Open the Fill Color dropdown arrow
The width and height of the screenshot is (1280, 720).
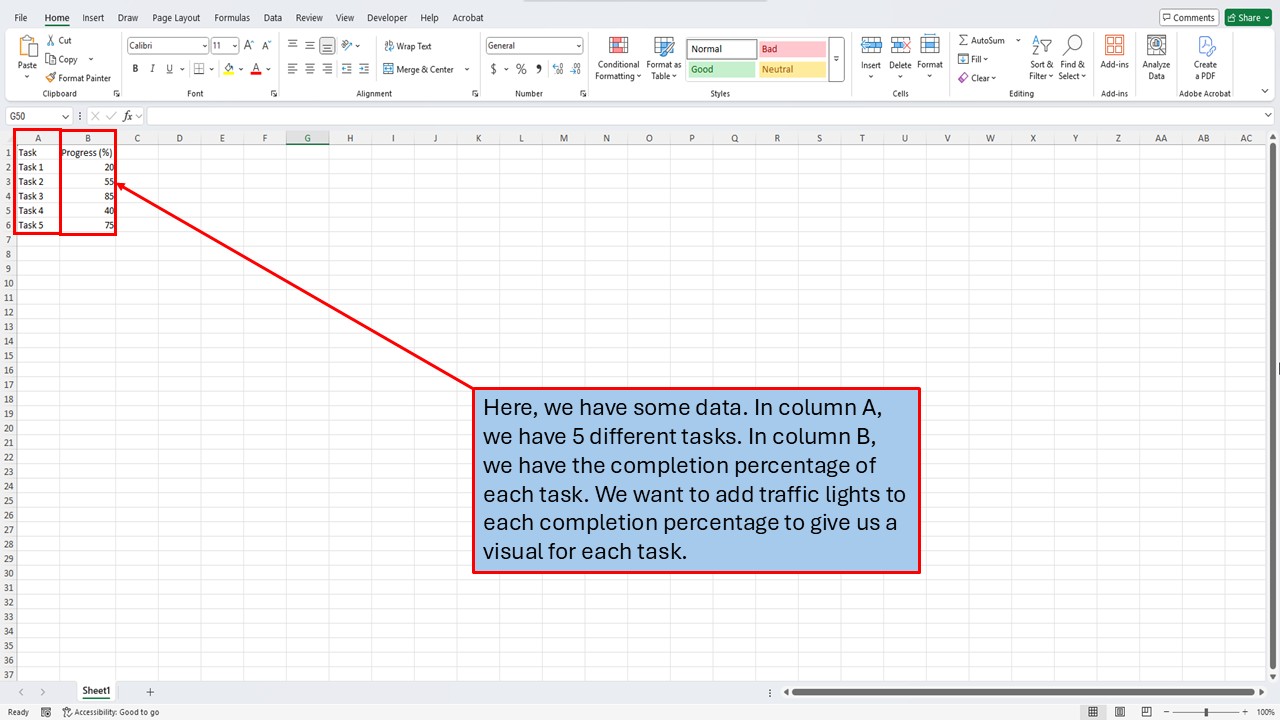[x=240, y=69]
